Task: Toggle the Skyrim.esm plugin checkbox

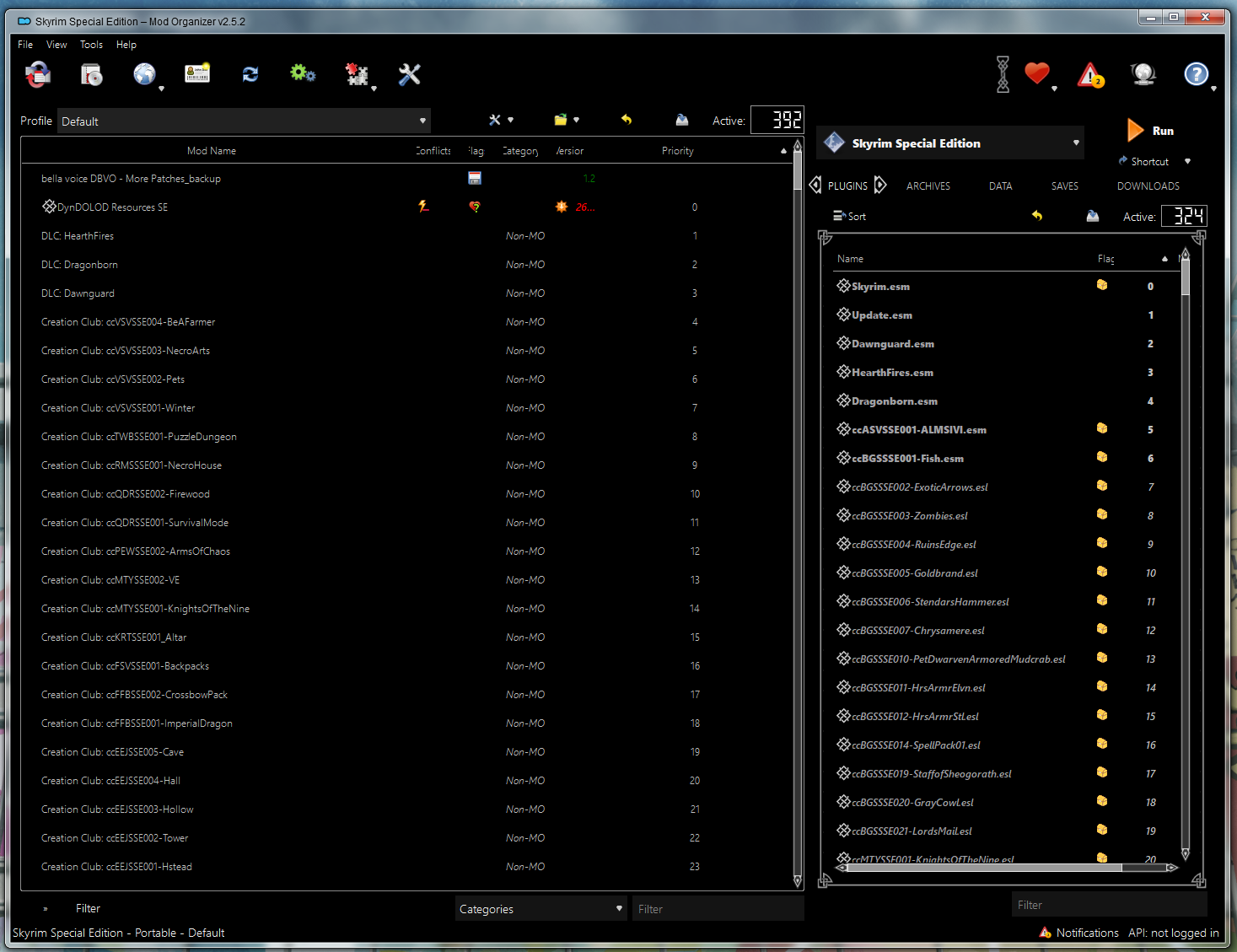Action: (x=843, y=286)
